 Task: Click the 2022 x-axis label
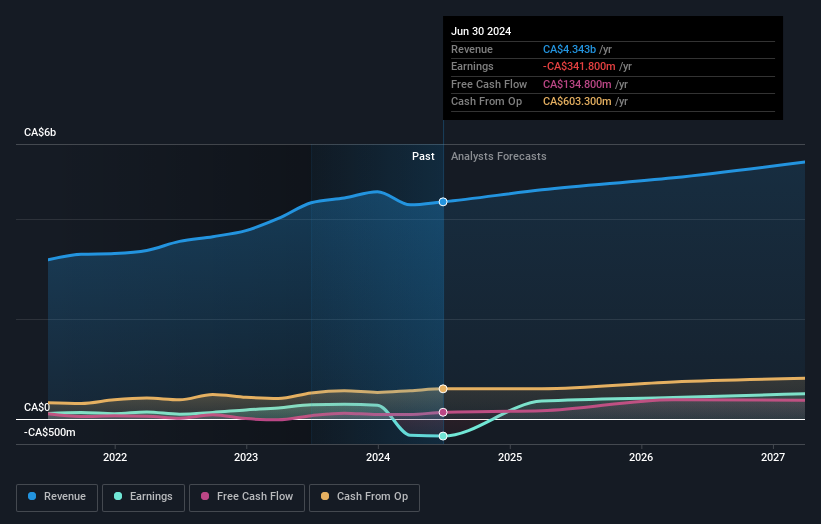[115, 457]
